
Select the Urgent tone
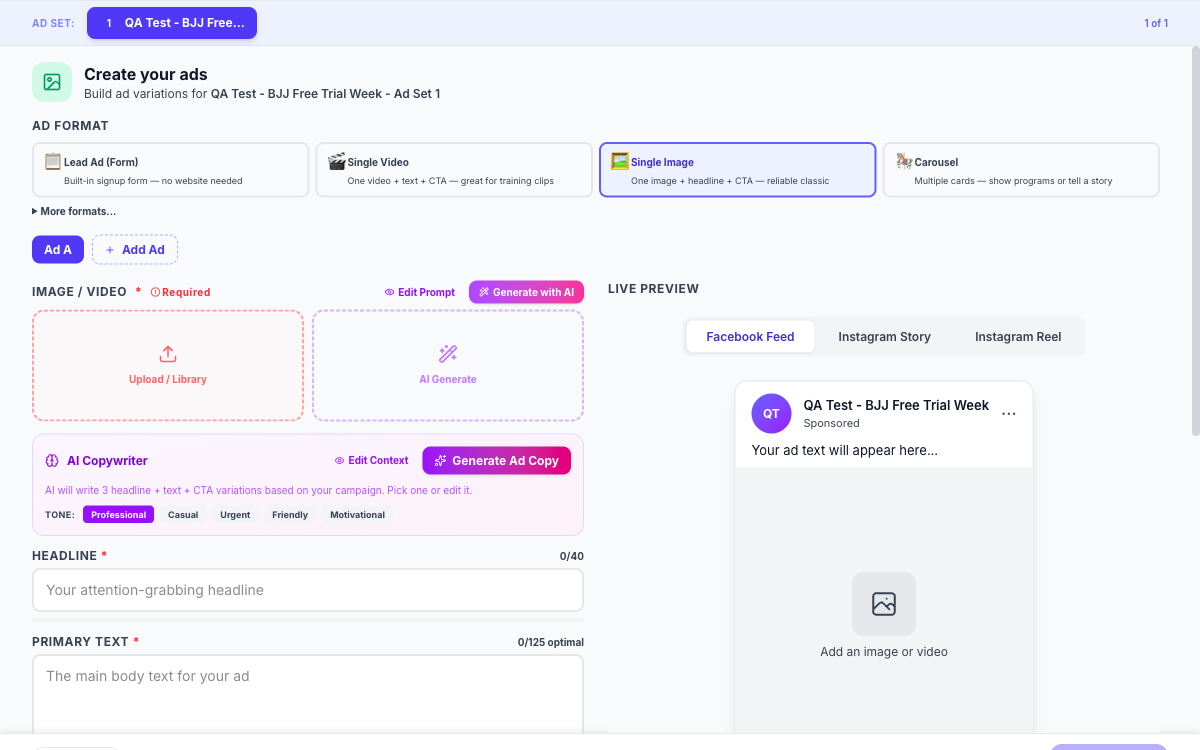[235, 515]
